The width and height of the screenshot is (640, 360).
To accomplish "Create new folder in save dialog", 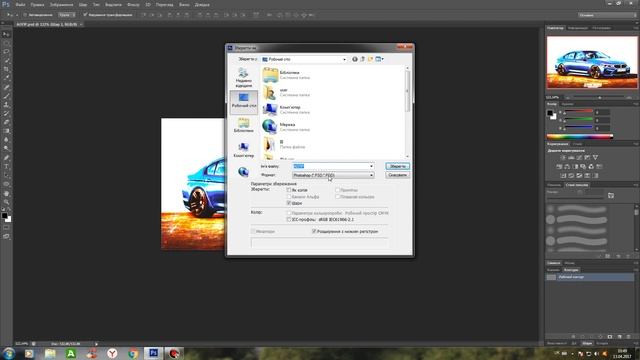I will coord(370,59).
